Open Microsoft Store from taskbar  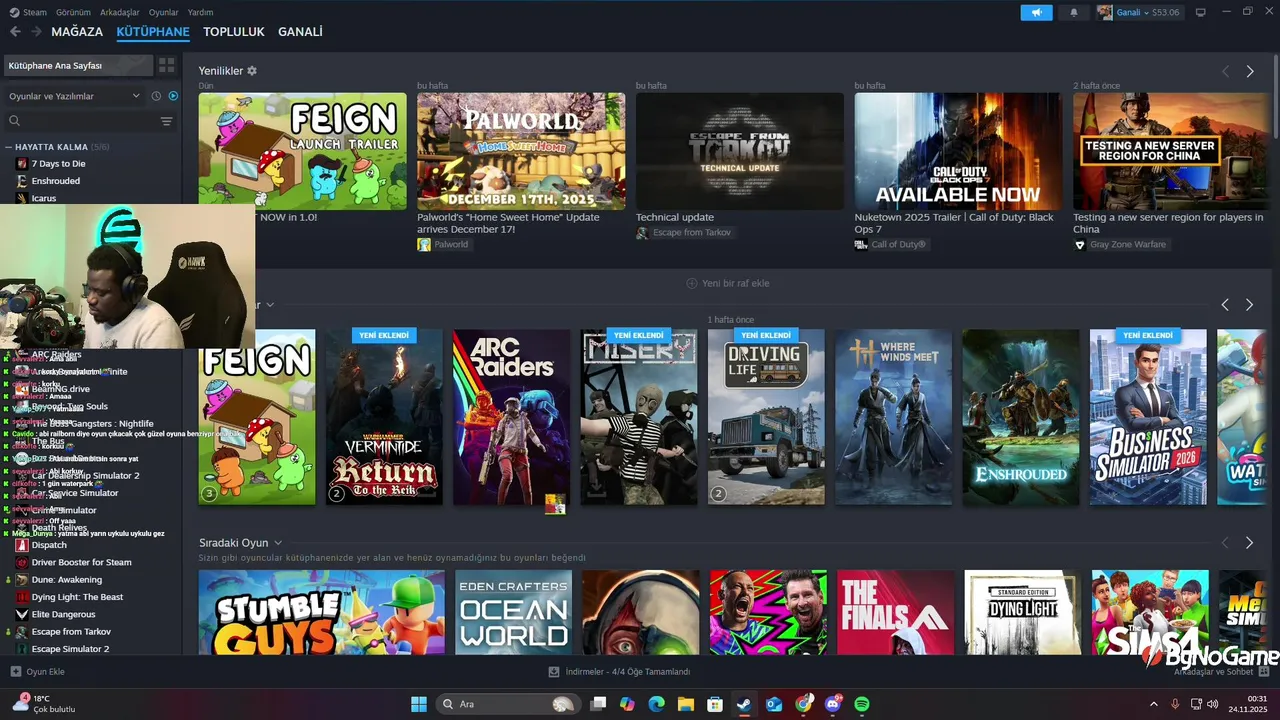(x=715, y=704)
